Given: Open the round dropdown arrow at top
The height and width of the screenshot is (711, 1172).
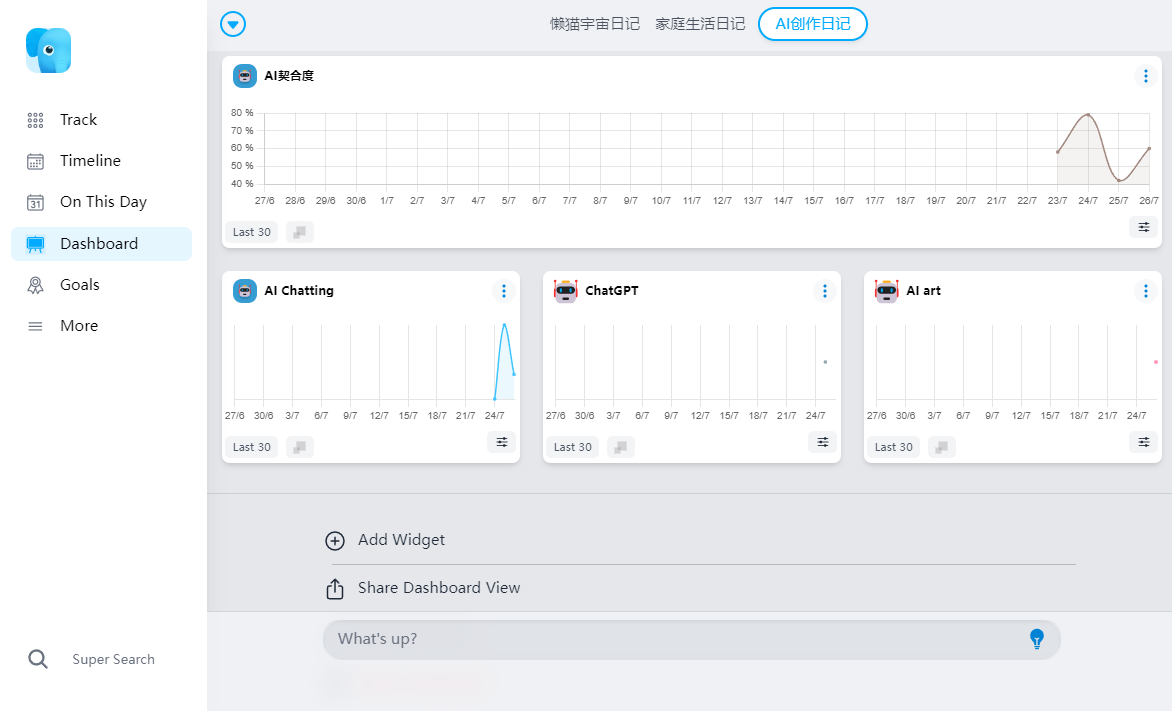Looking at the screenshot, I should click(233, 24).
